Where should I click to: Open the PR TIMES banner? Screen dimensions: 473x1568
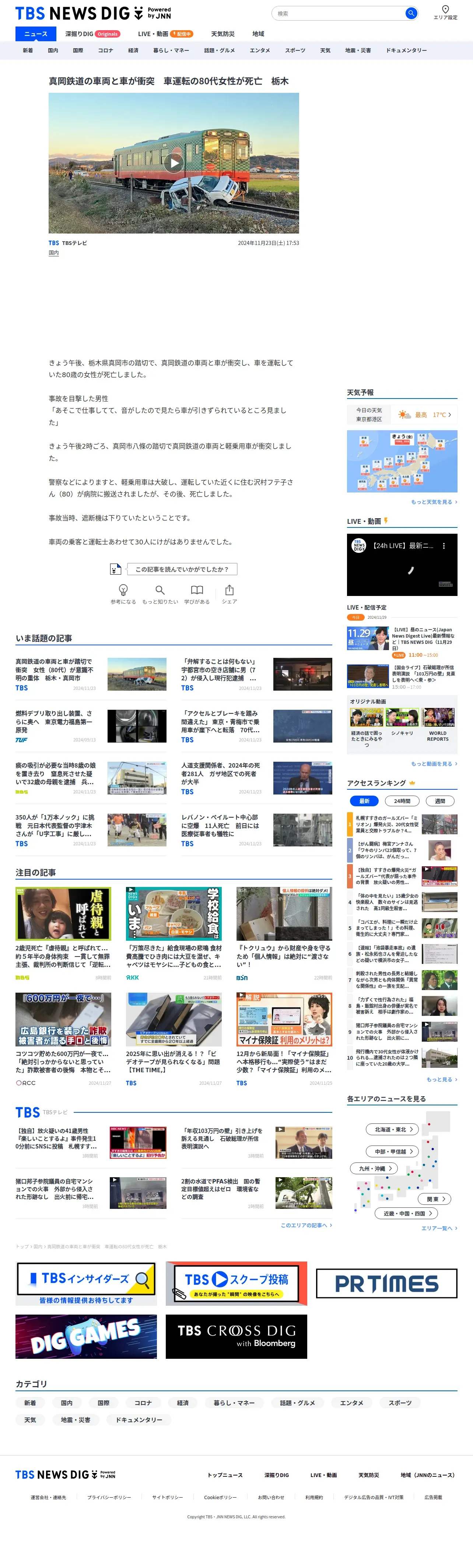[x=386, y=1283]
